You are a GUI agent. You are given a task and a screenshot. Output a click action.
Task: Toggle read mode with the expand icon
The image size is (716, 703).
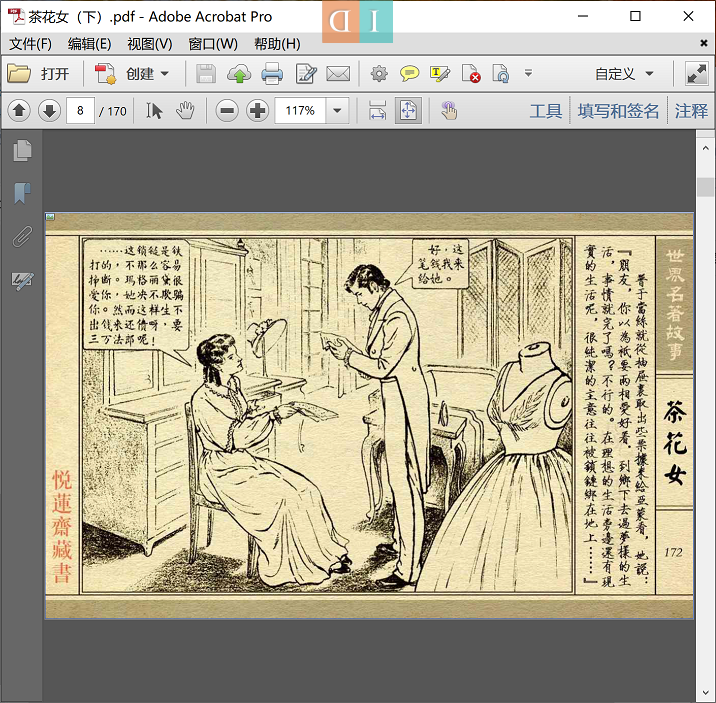pos(696,73)
